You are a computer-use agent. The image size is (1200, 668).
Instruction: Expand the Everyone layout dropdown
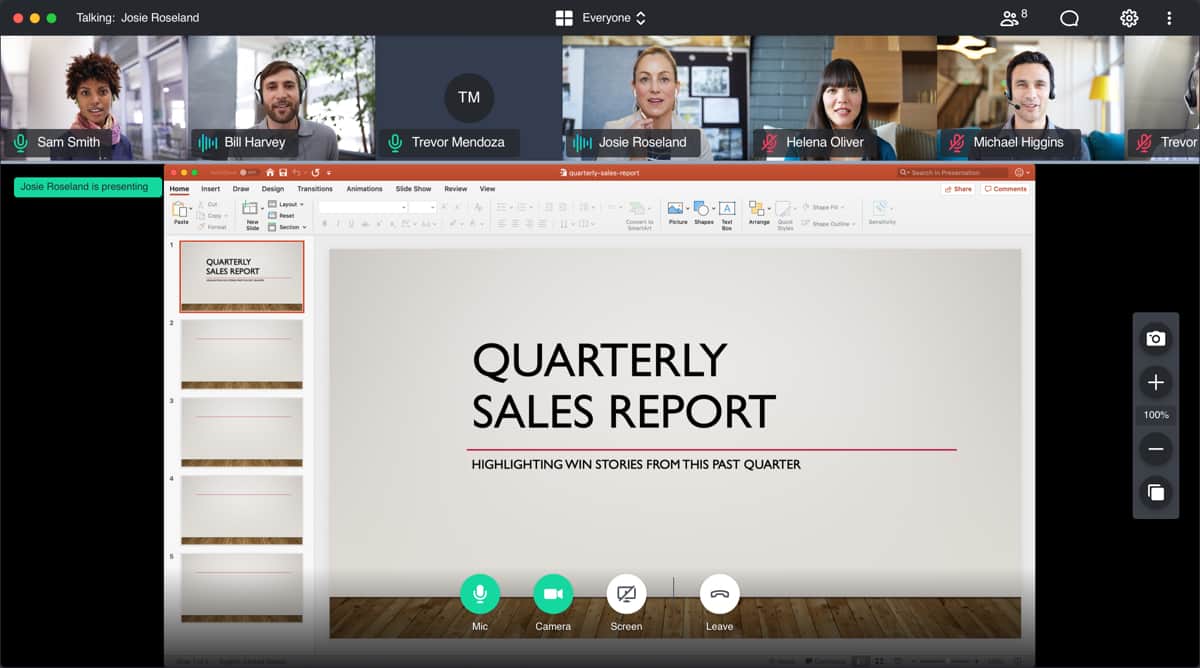(x=601, y=18)
